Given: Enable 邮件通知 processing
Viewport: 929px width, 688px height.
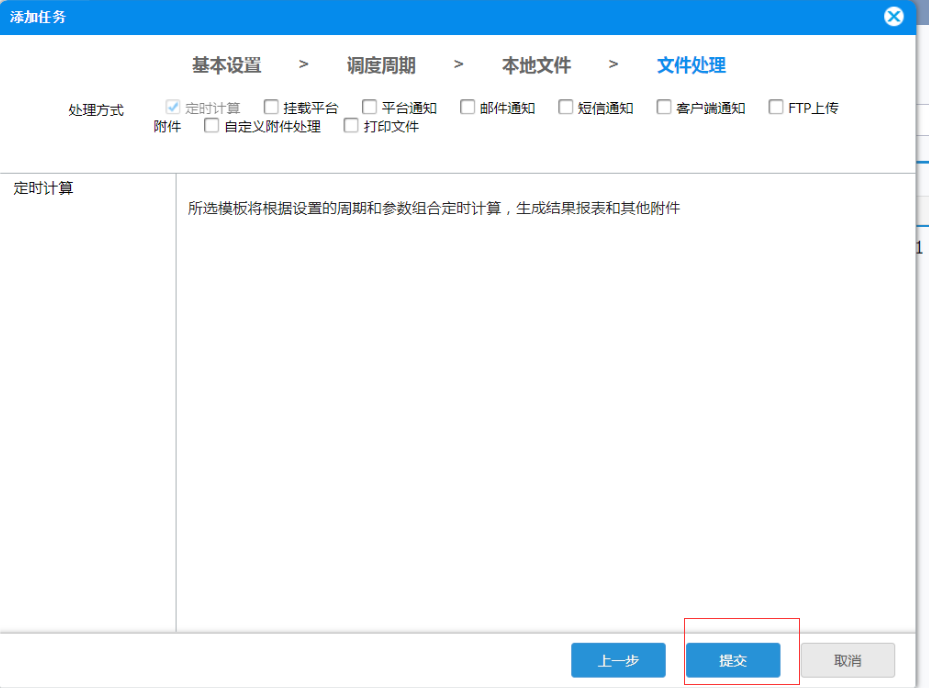Looking at the screenshot, I should [467, 107].
